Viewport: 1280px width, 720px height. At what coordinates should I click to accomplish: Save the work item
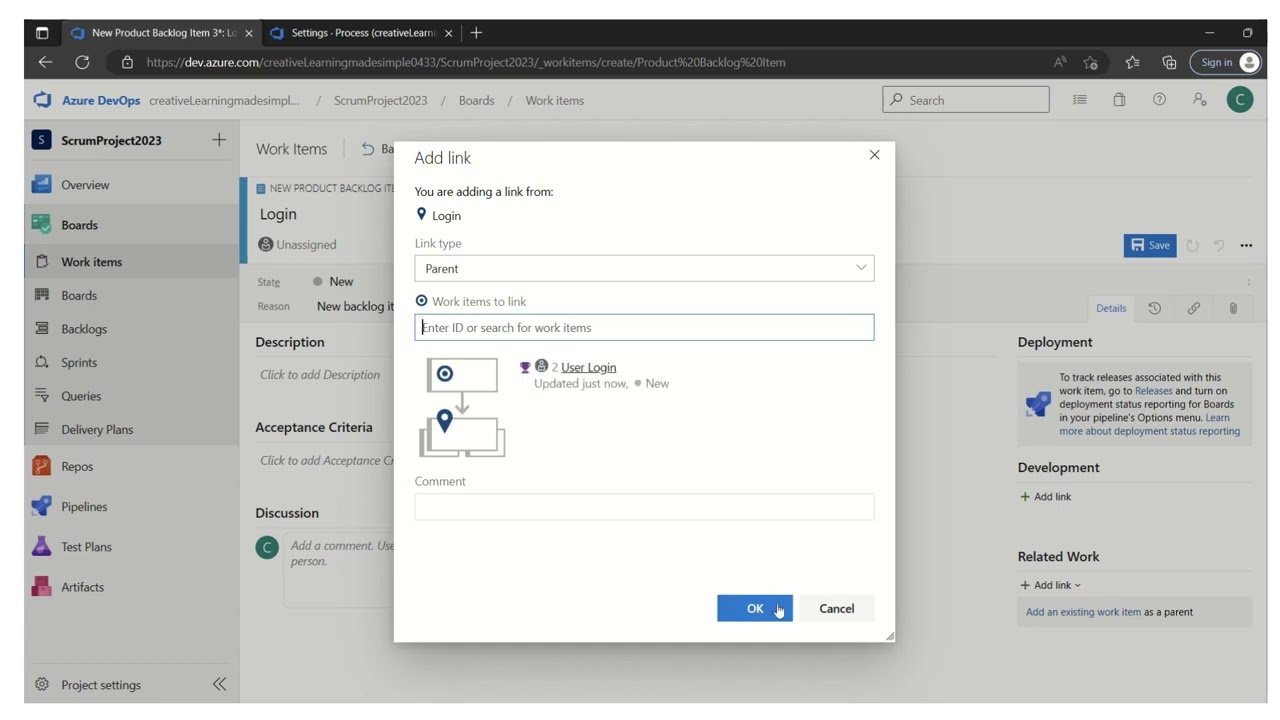tap(1150, 245)
